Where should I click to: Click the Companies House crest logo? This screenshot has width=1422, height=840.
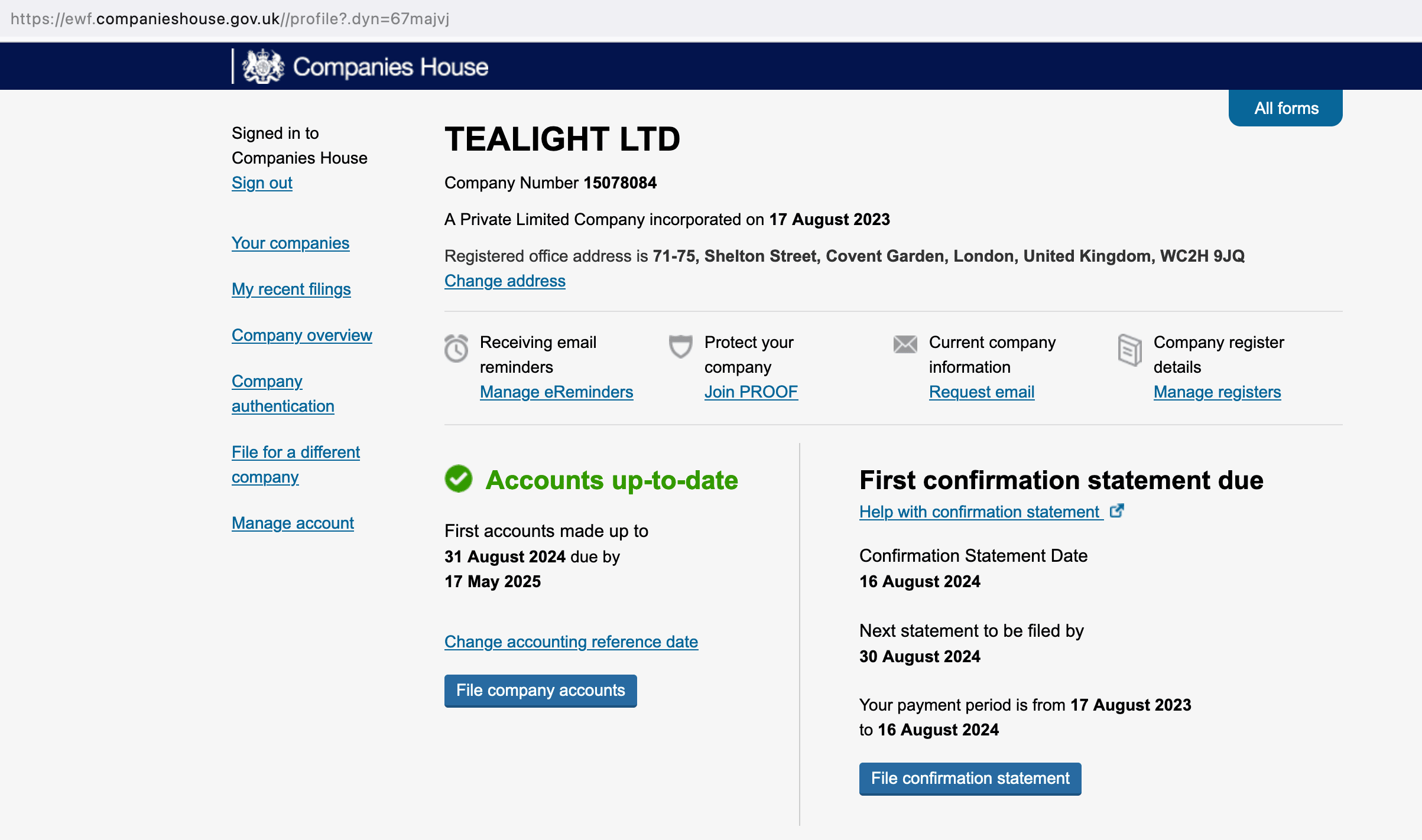coord(263,66)
